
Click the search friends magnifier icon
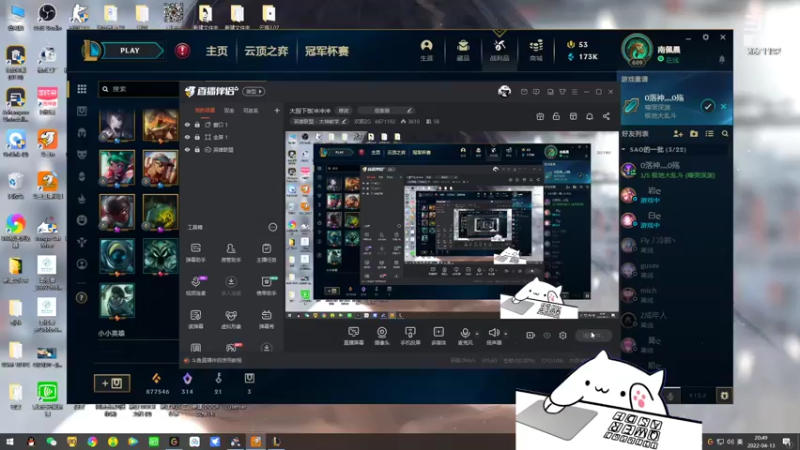725,134
